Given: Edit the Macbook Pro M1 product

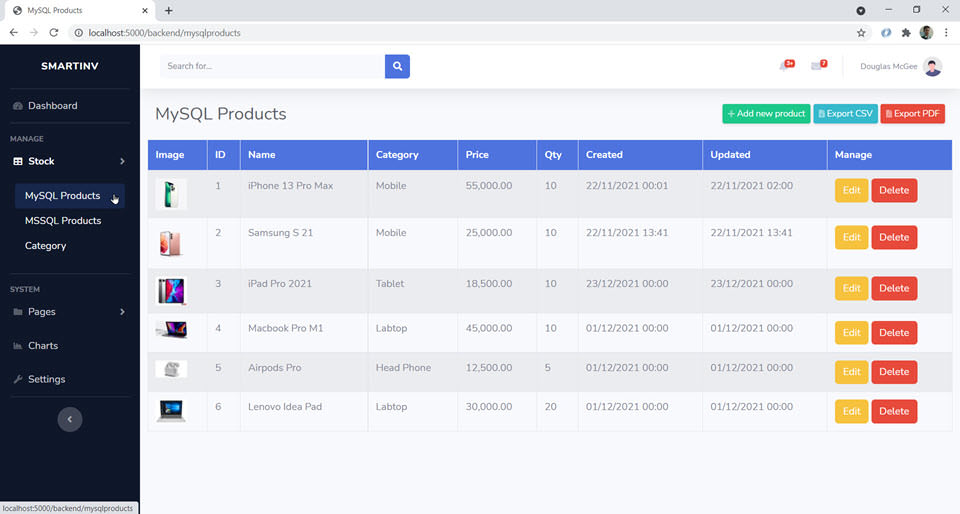Looking at the screenshot, I should point(851,333).
